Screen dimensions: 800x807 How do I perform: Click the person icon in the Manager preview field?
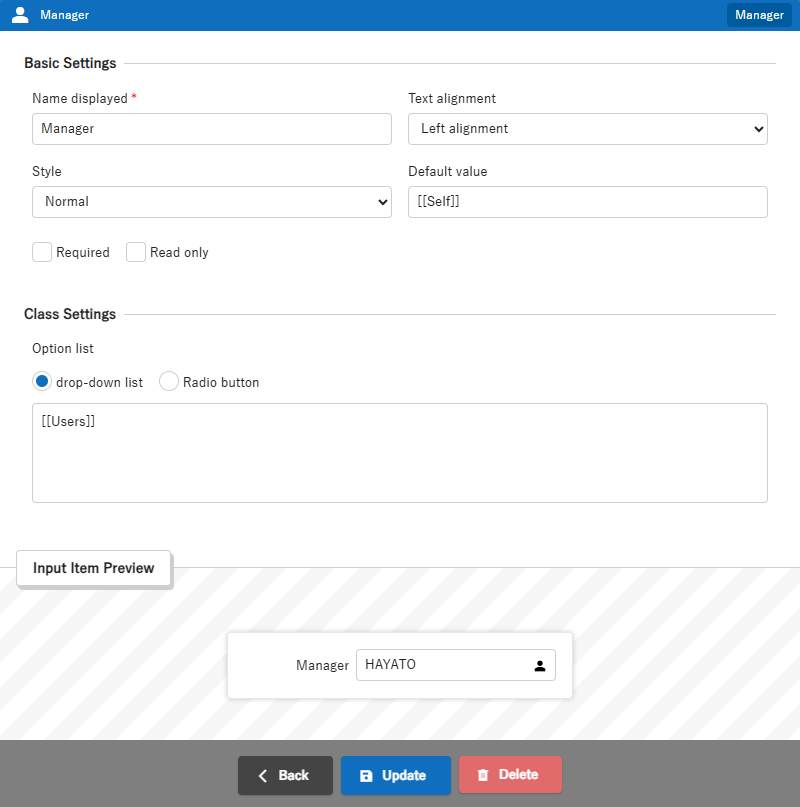pyautogui.click(x=540, y=665)
